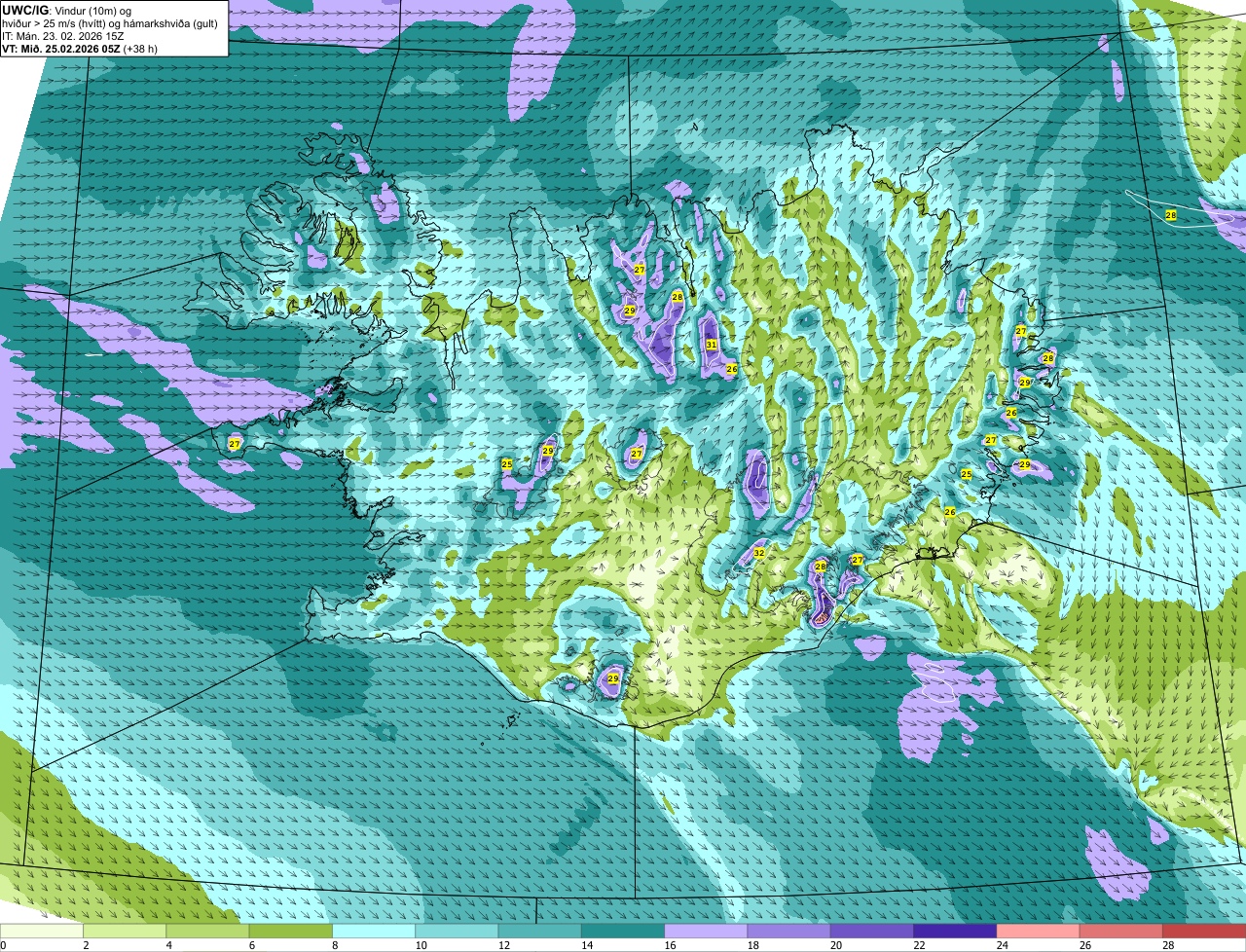Click the legend scale number 20

[836, 945]
